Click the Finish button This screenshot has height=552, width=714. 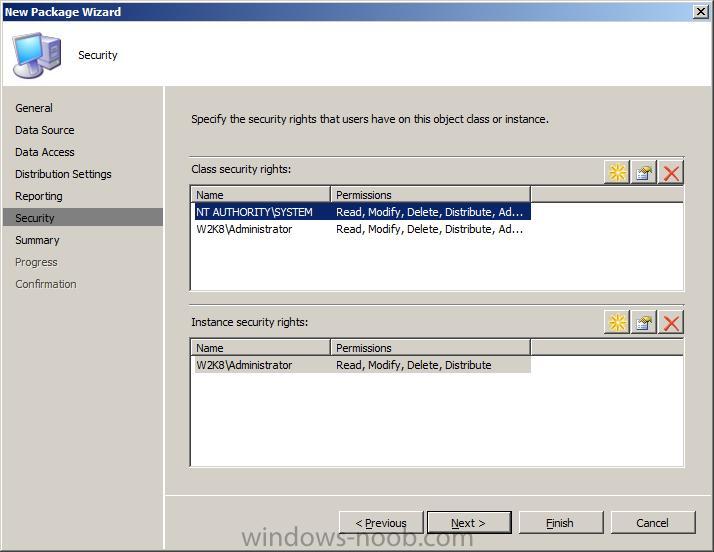[x=561, y=522]
